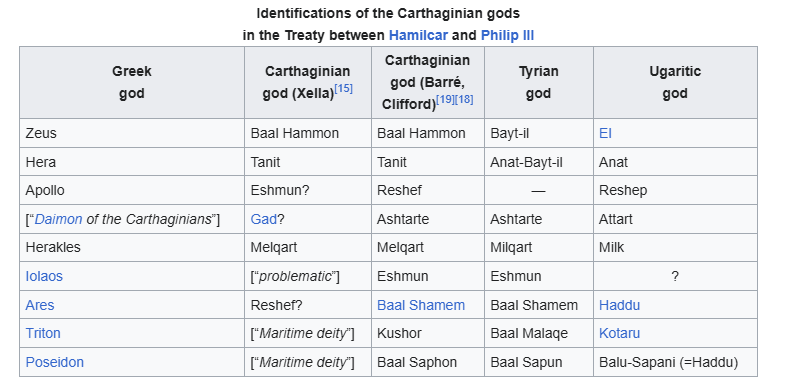Open the Poseidon link
Image resolution: width=786 pixels, height=392 pixels.
click(x=55, y=362)
